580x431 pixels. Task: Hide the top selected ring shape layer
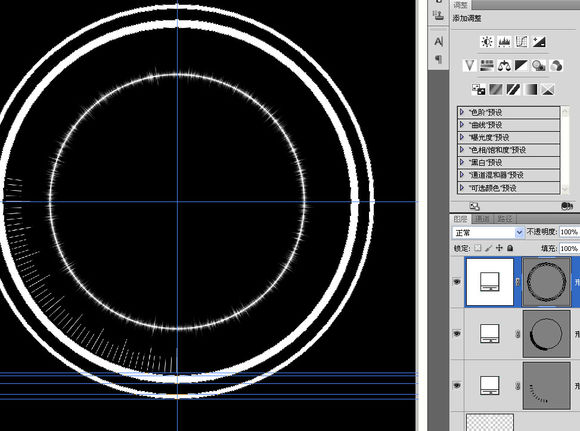coord(457,282)
